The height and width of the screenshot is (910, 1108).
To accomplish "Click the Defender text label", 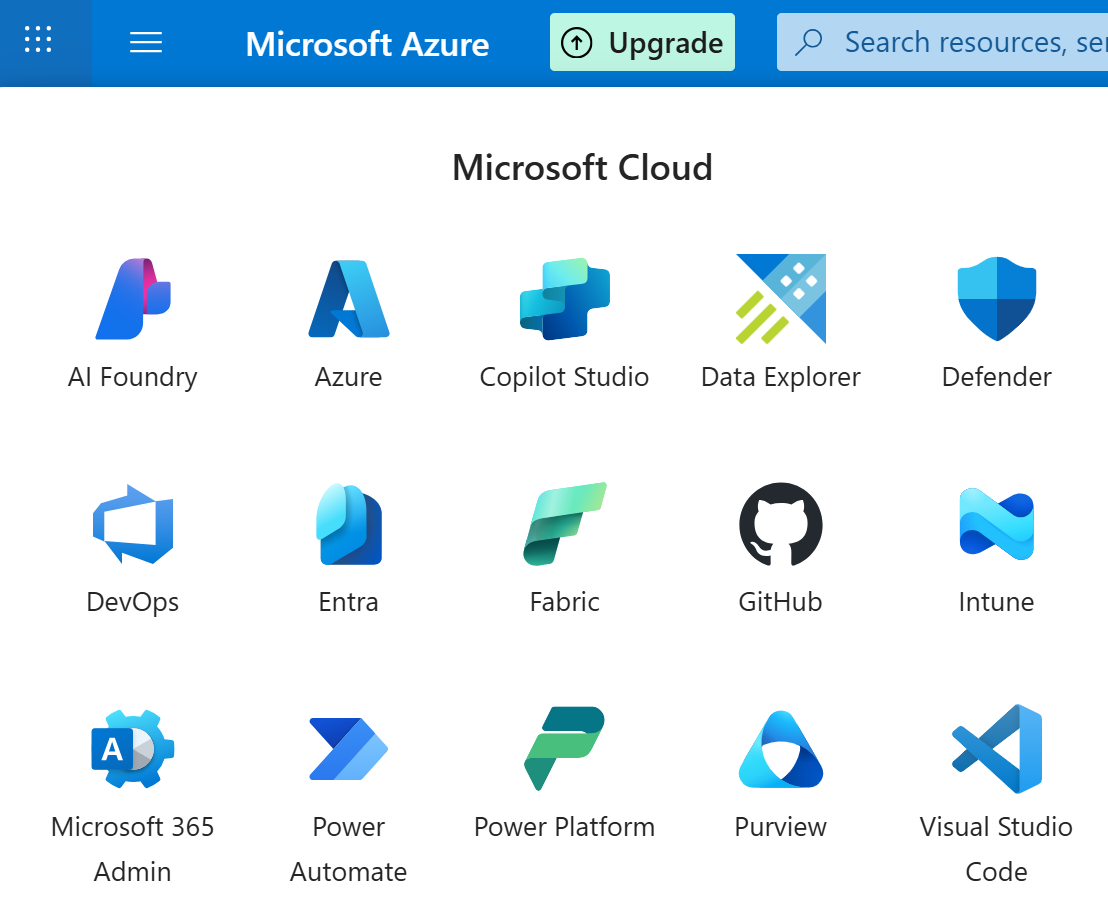I will (x=996, y=377).
